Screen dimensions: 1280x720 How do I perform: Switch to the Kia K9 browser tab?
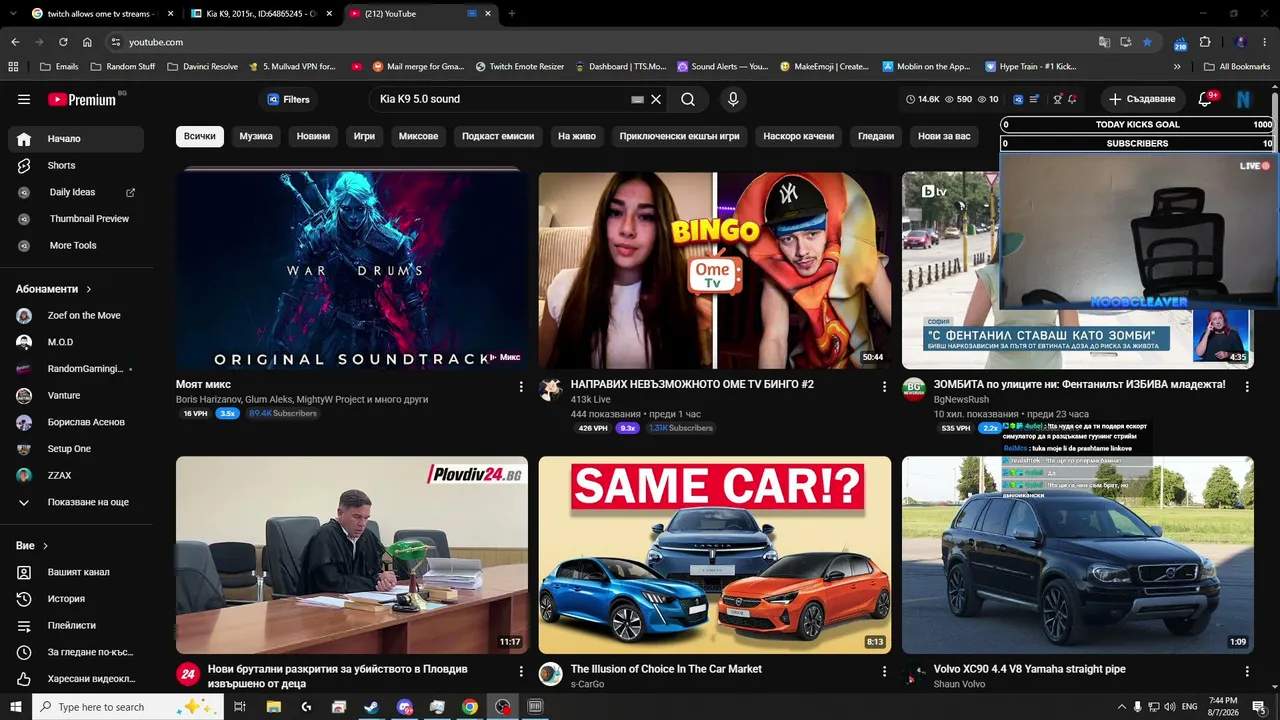[x=262, y=14]
